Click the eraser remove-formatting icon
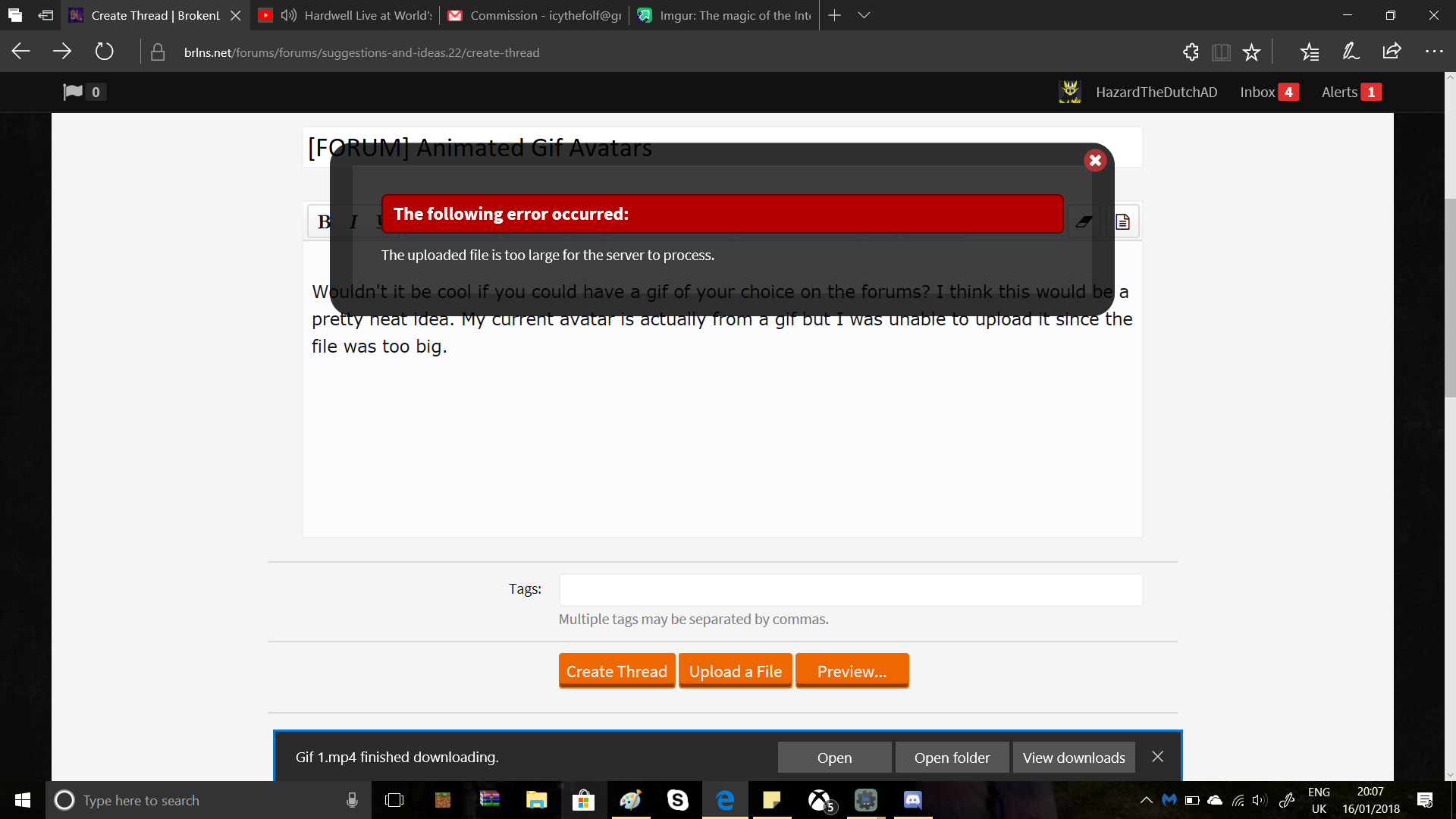1456x819 pixels. [1084, 221]
